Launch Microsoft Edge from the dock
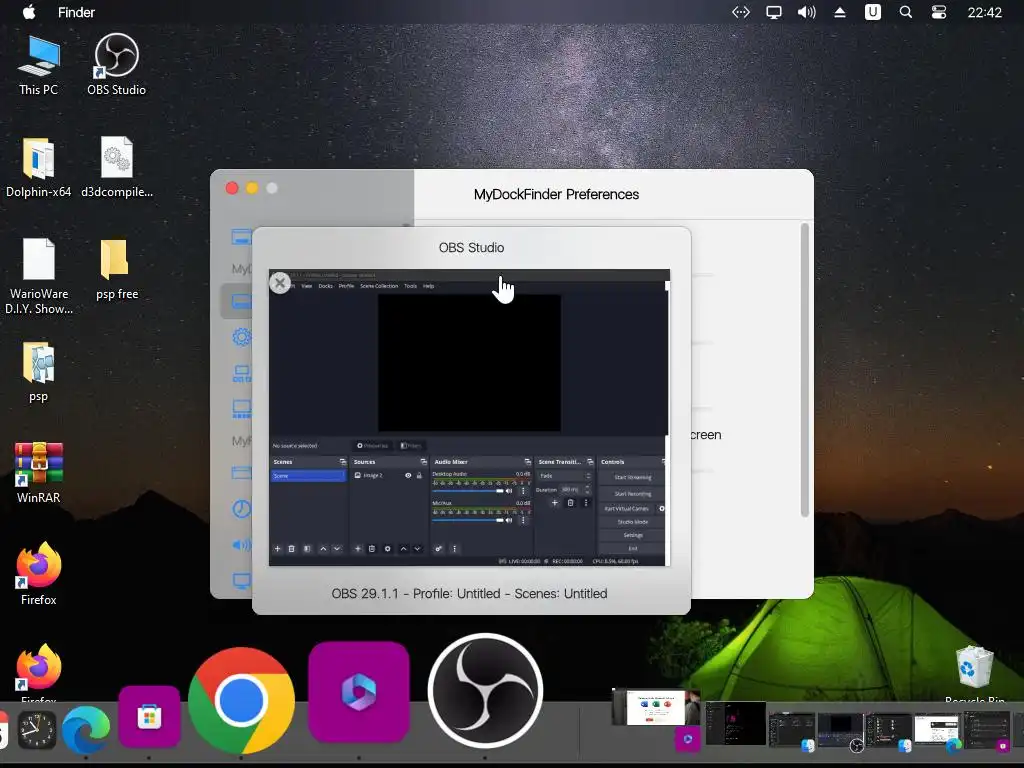This screenshot has width=1024, height=768. (x=86, y=730)
